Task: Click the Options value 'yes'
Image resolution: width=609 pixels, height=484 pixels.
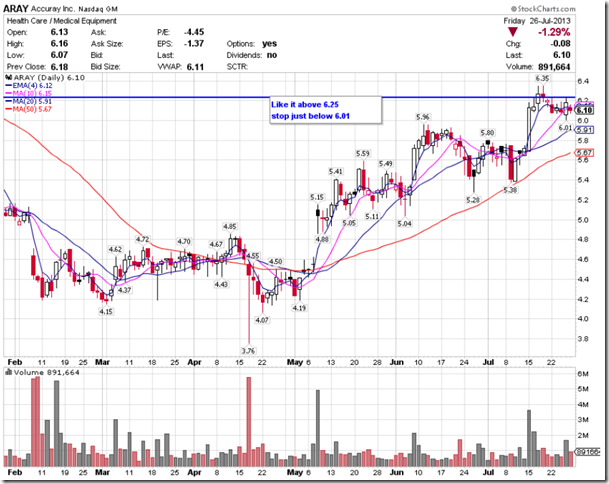Action: click(270, 44)
